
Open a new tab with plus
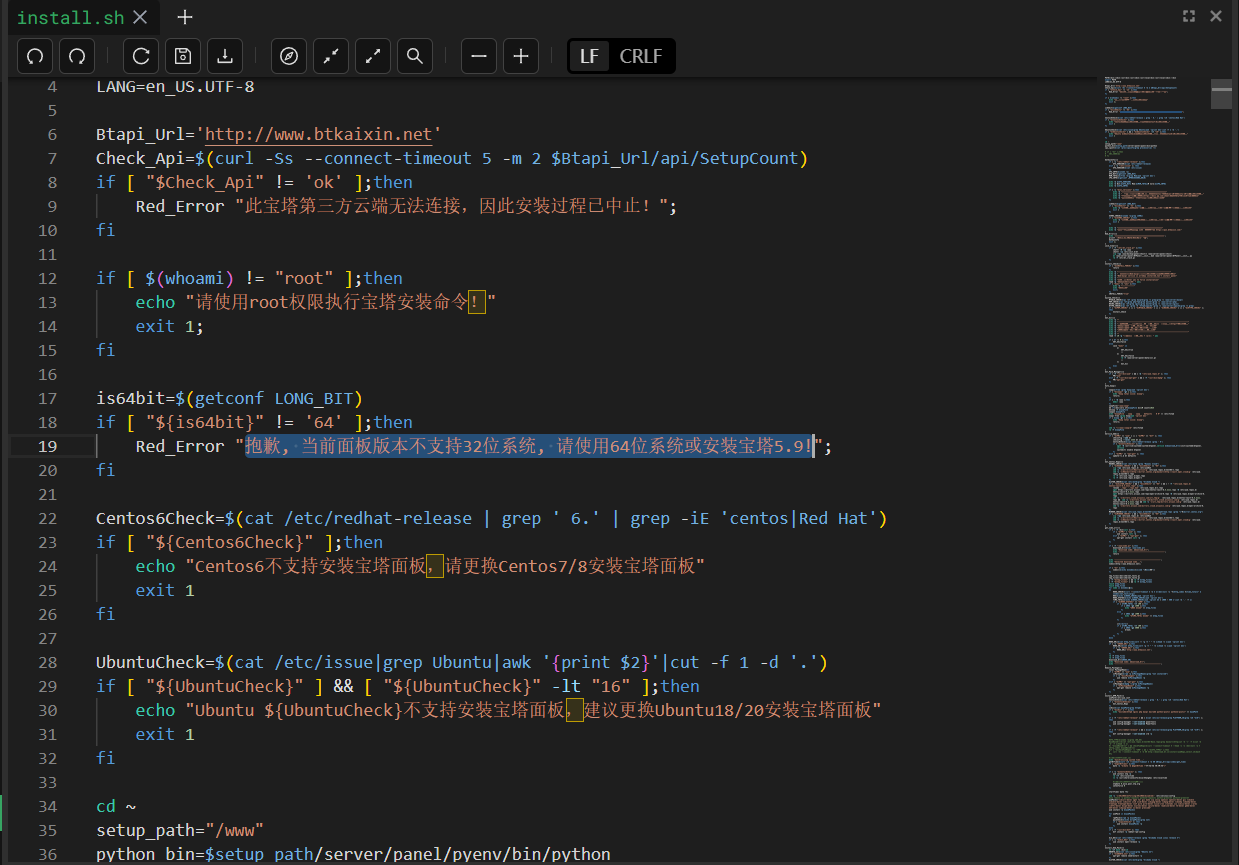click(x=185, y=17)
